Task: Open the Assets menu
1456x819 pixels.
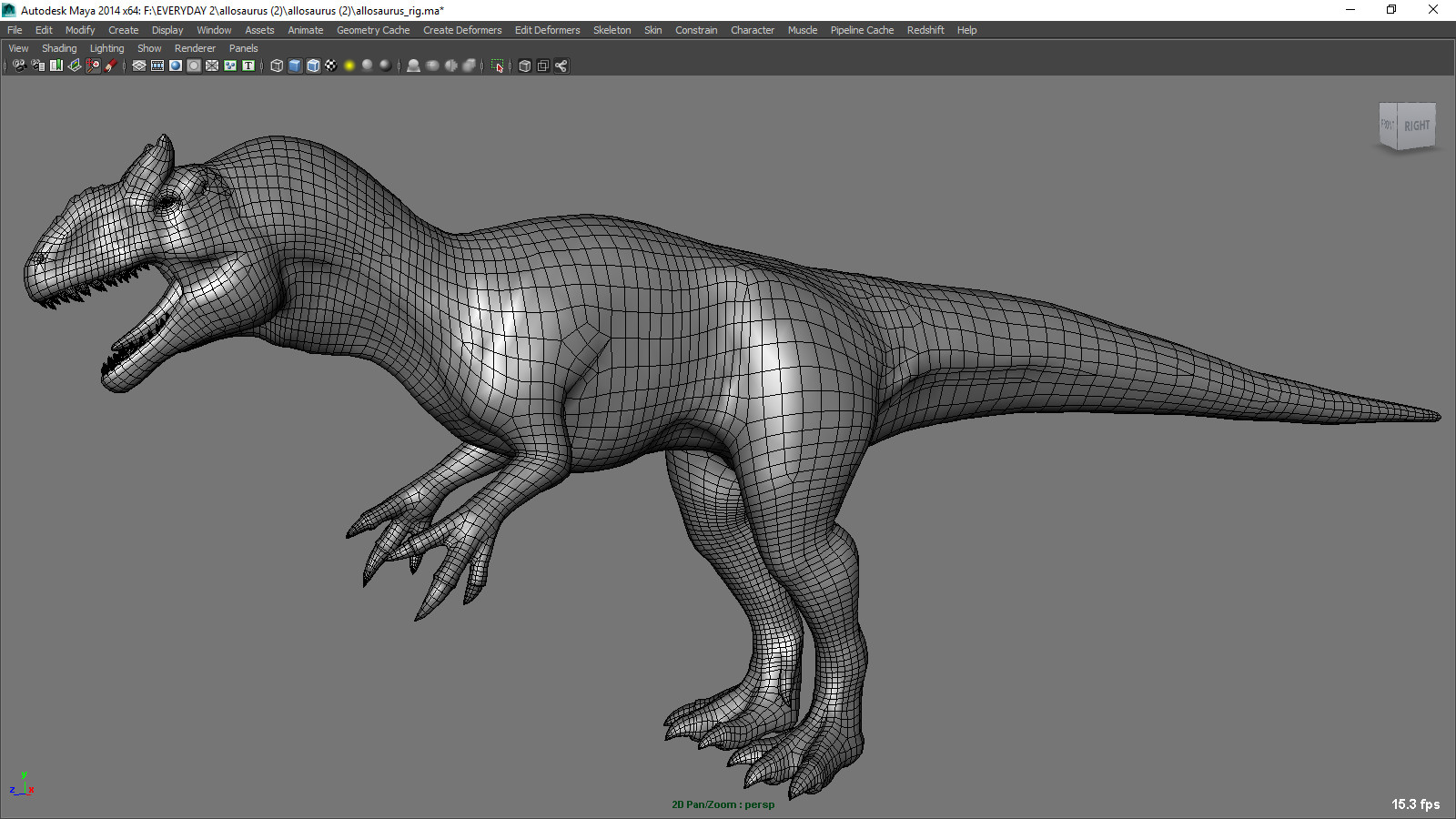Action: pyautogui.click(x=259, y=30)
